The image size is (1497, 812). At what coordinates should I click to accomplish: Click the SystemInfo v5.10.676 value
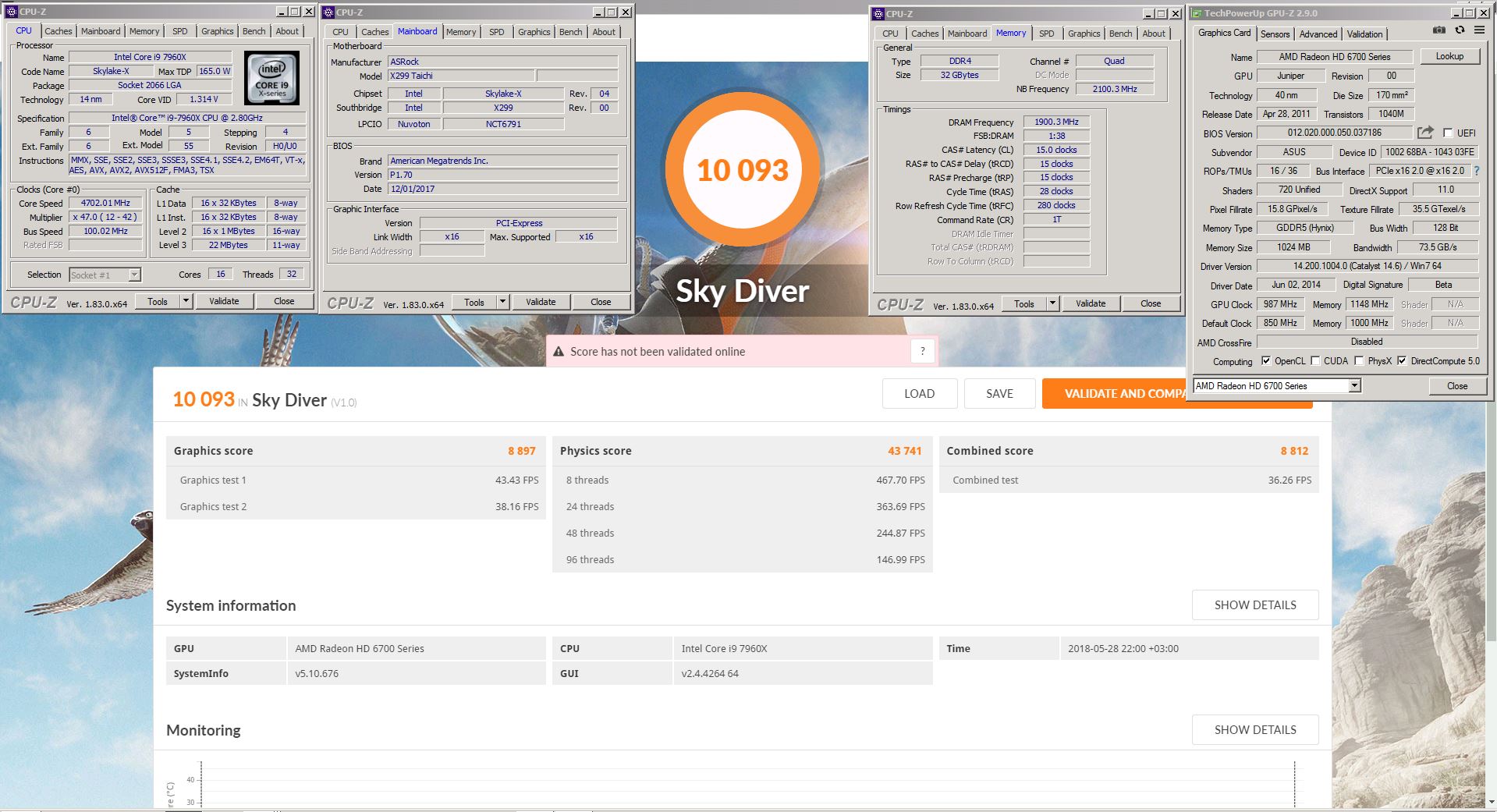(x=317, y=673)
